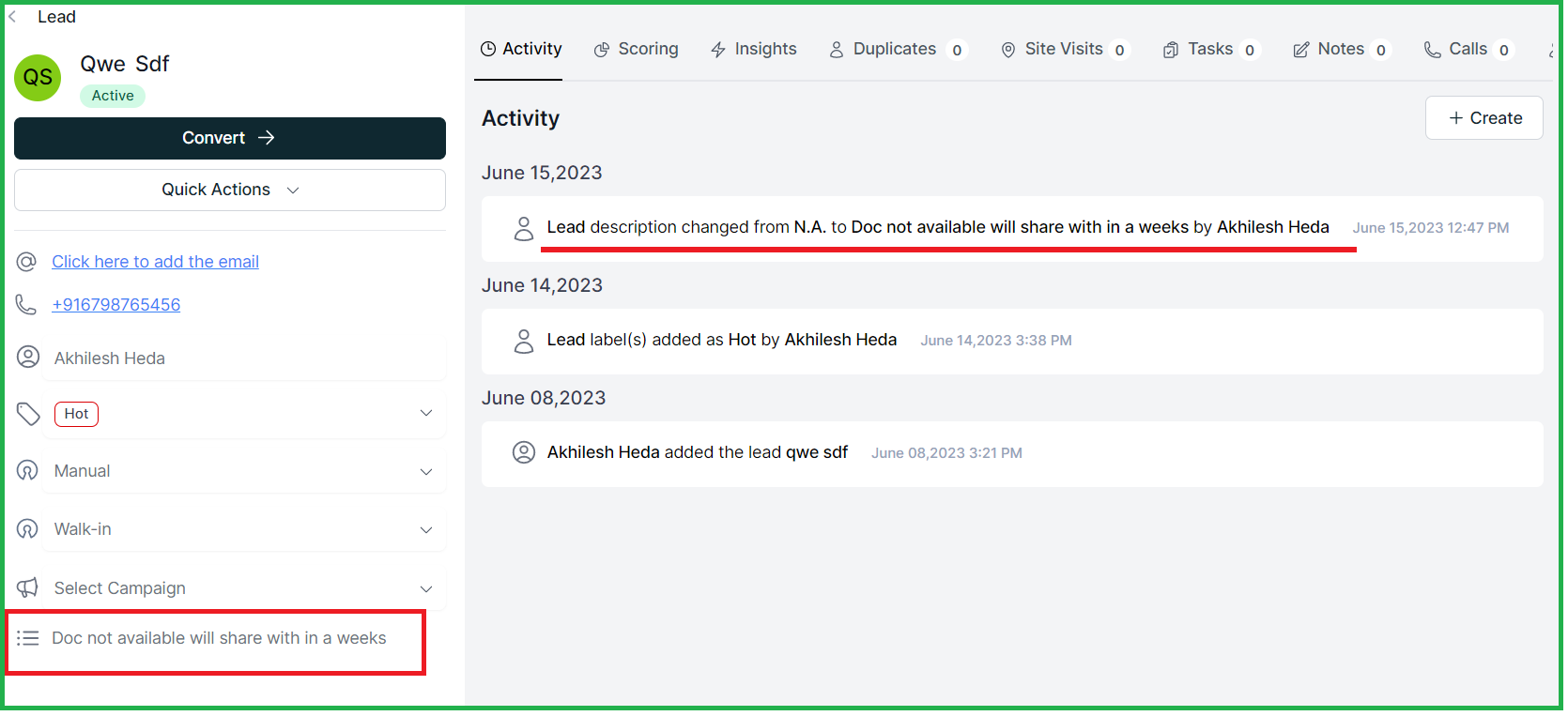Click the Activity section heading
Image resolution: width=1568 pixels, height=716 pixels.
(x=520, y=118)
